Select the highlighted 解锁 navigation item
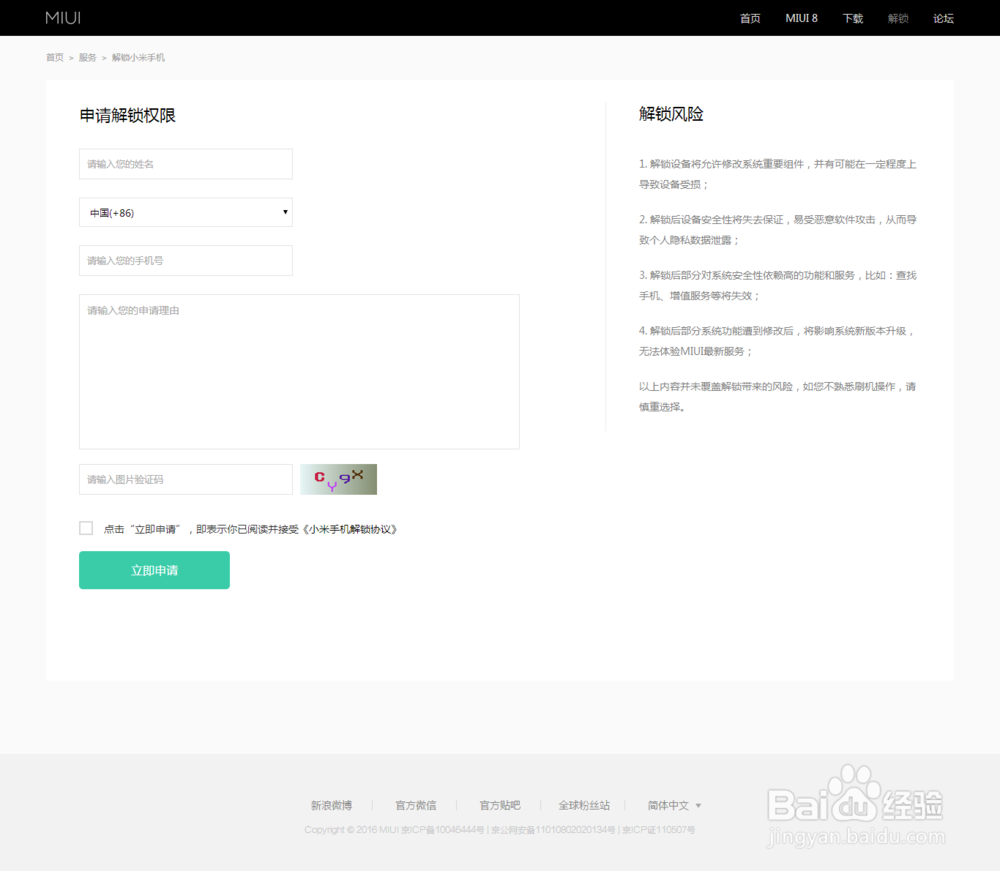This screenshot has width=1000, height=871. (897, 18)
